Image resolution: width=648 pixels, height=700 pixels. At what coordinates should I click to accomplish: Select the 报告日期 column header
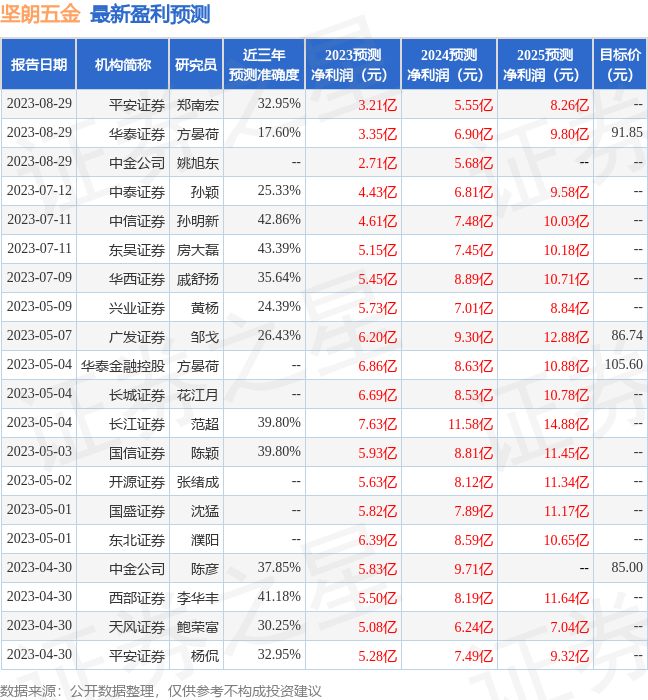39,64
